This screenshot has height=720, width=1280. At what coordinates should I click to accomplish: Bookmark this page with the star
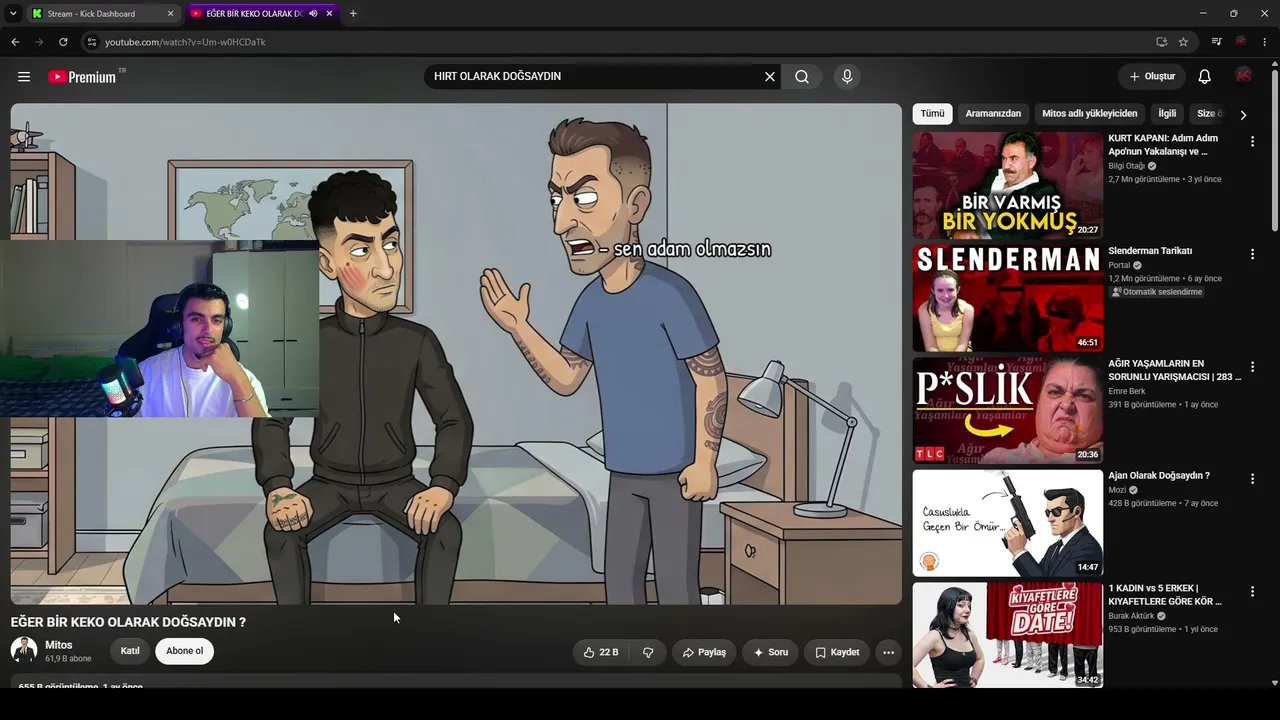tap(1183, 42)
